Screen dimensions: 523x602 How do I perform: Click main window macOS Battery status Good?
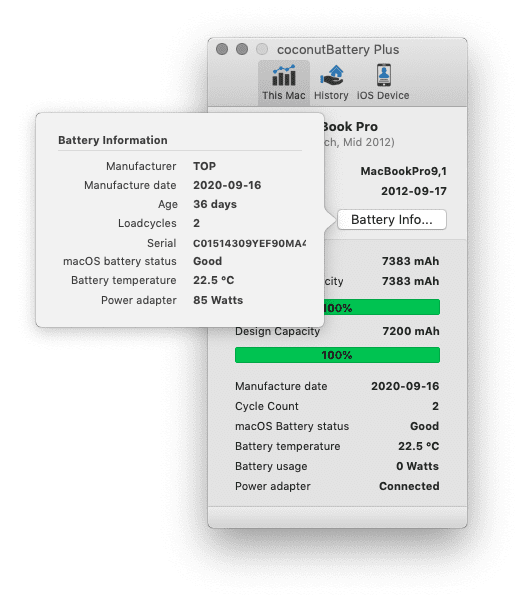click(424, 426)
